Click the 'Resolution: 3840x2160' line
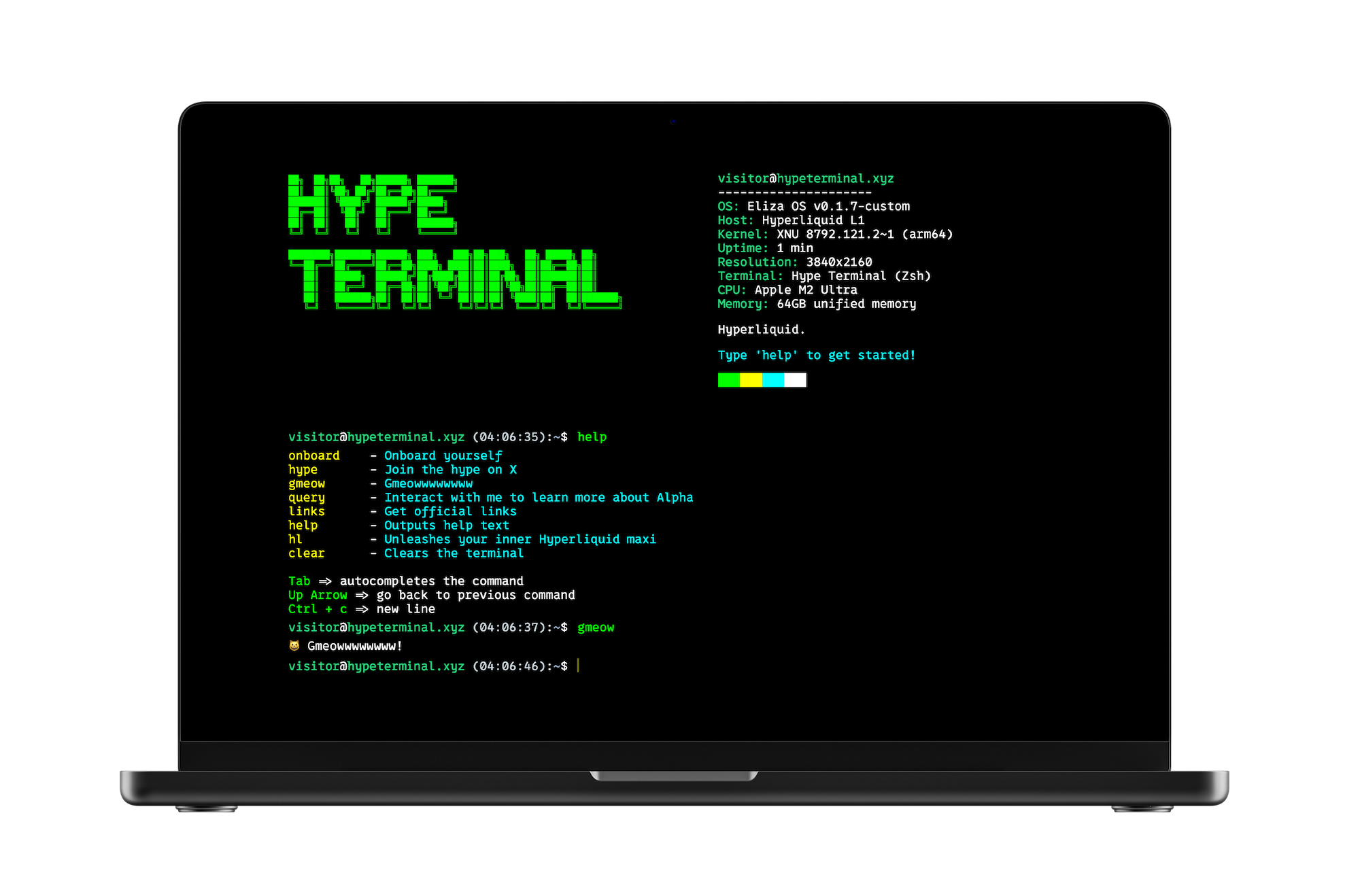Image resolution: width=1360 pixels, height=896 pixels. click(x=795, y=262)
